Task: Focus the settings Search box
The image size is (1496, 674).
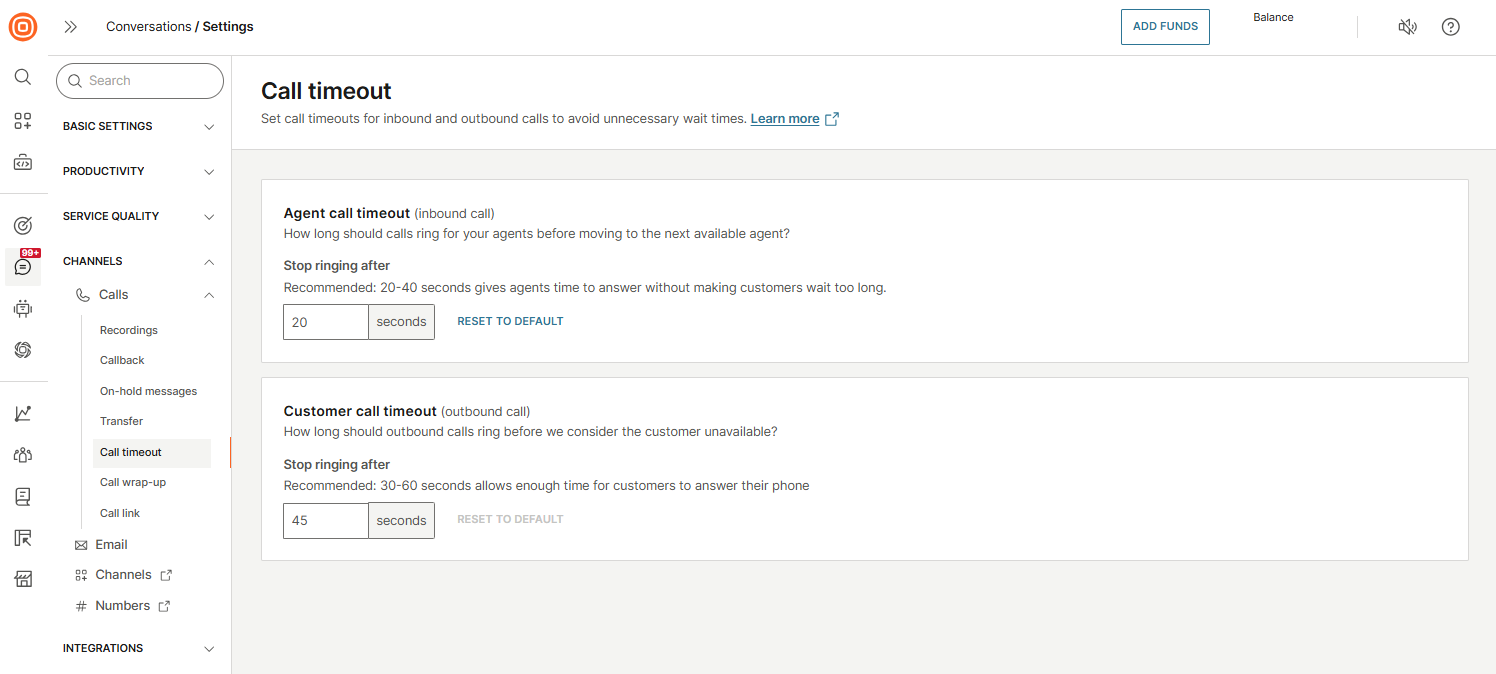Action: tap(140, 81)
